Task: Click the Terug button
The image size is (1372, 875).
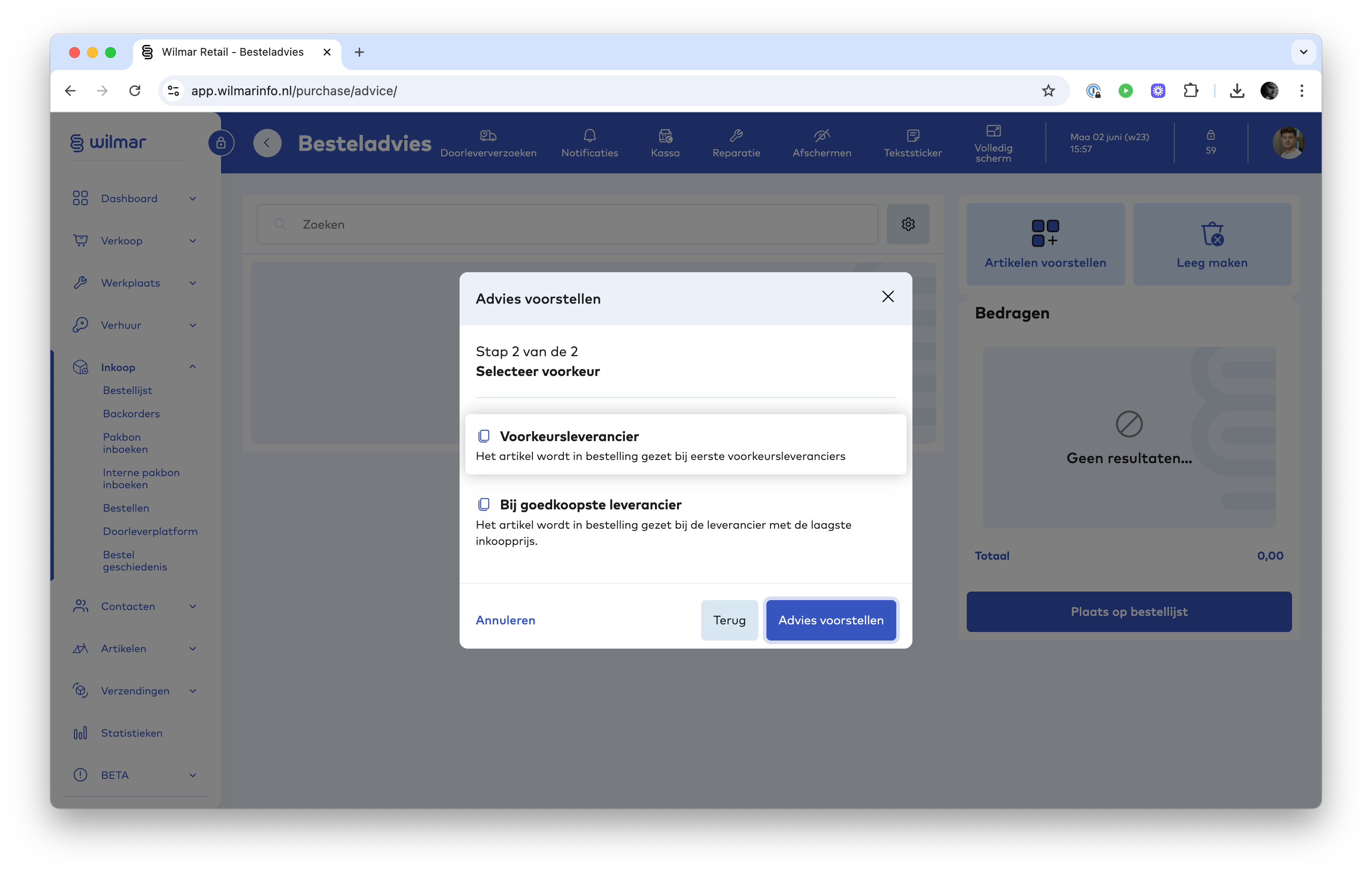Action: coord(729,620)
